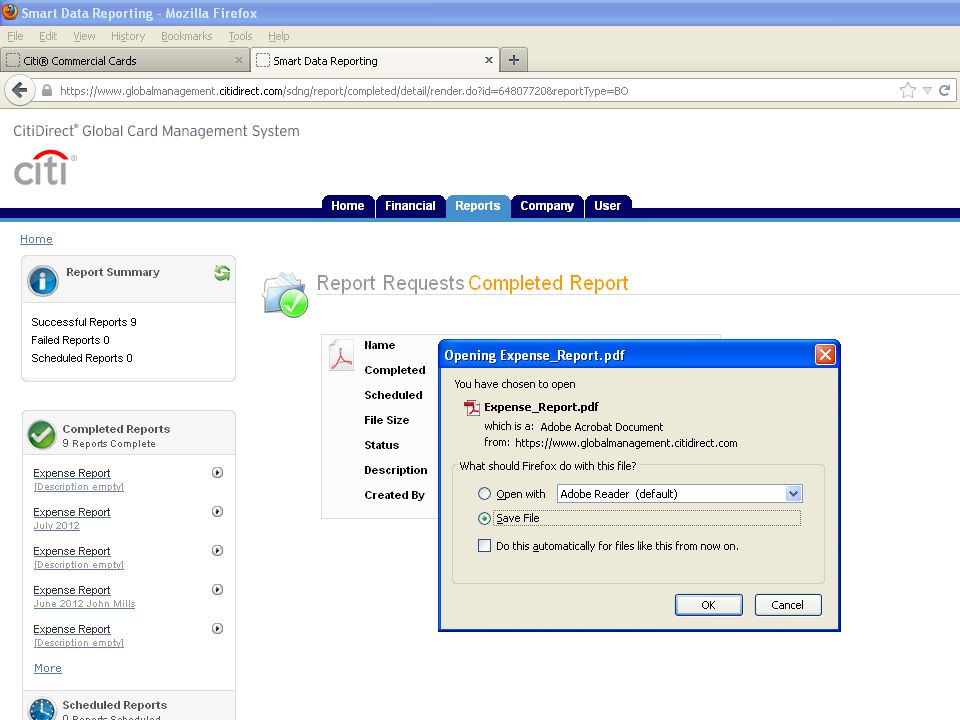Go to the Company navigation tab

(547, 206)
